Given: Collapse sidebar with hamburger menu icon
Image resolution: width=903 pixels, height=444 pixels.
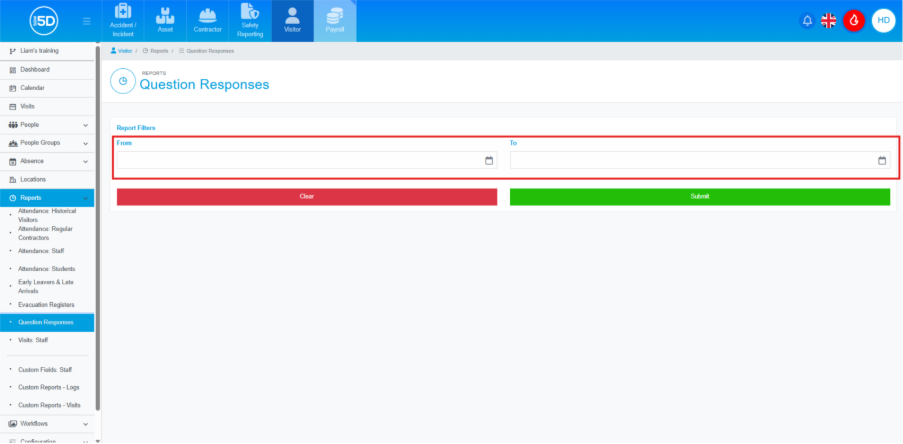Looking at the screenshot, I should point(86,21).
